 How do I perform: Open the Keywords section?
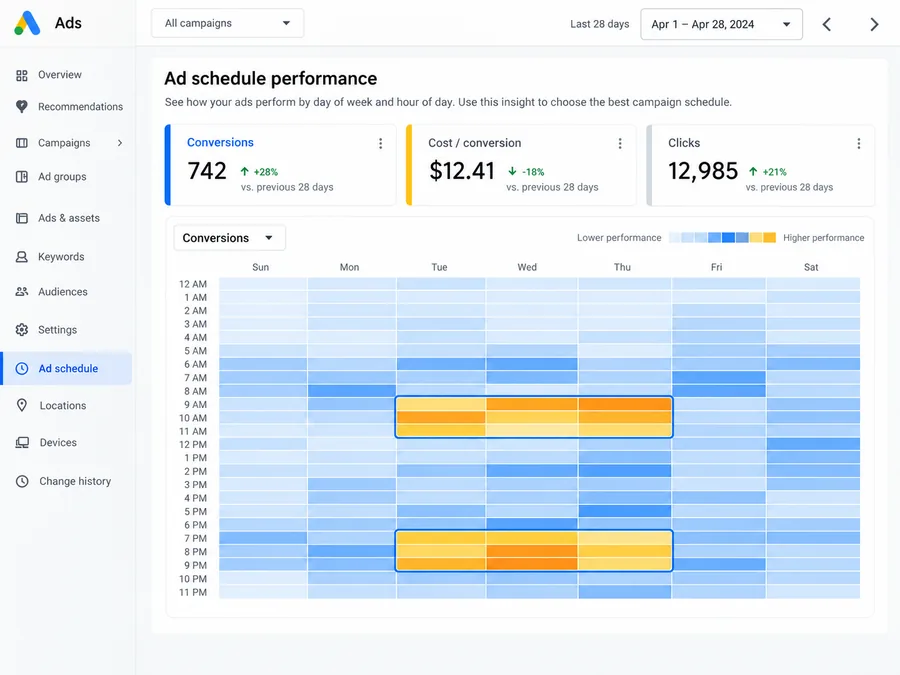(61, 257)
